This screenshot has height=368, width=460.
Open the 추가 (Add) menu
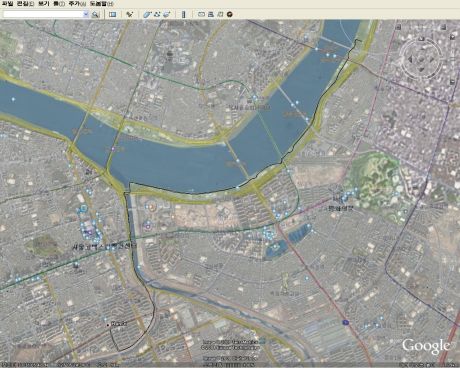pos(77,3)
